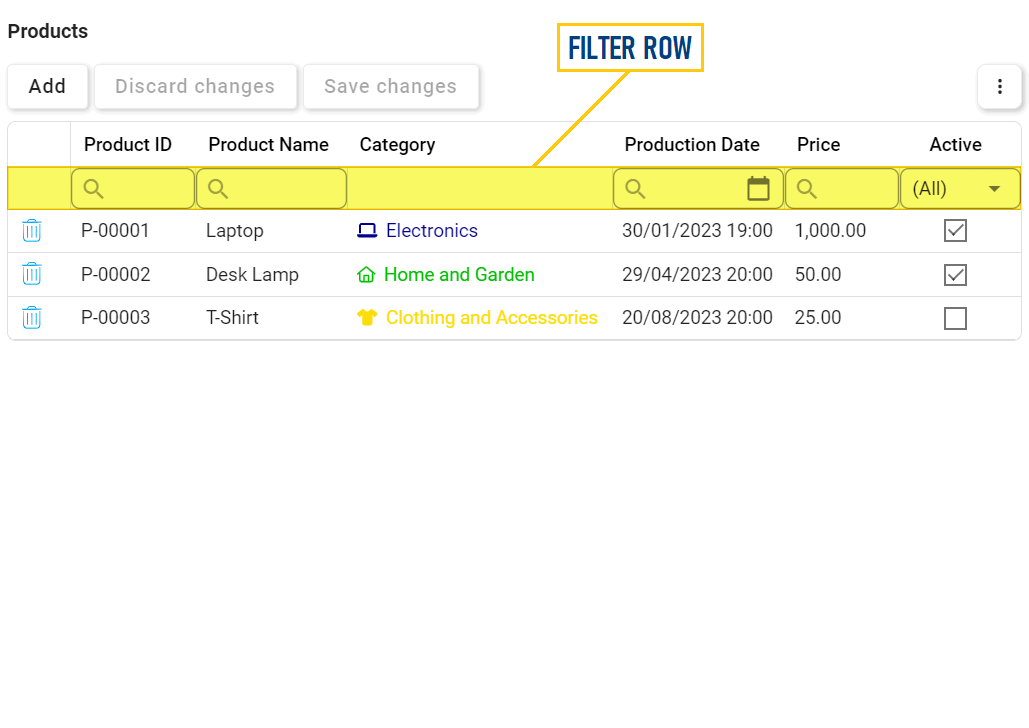Click the Add button
Screen dimensions: 1029x728
click(x=47, y=87)
